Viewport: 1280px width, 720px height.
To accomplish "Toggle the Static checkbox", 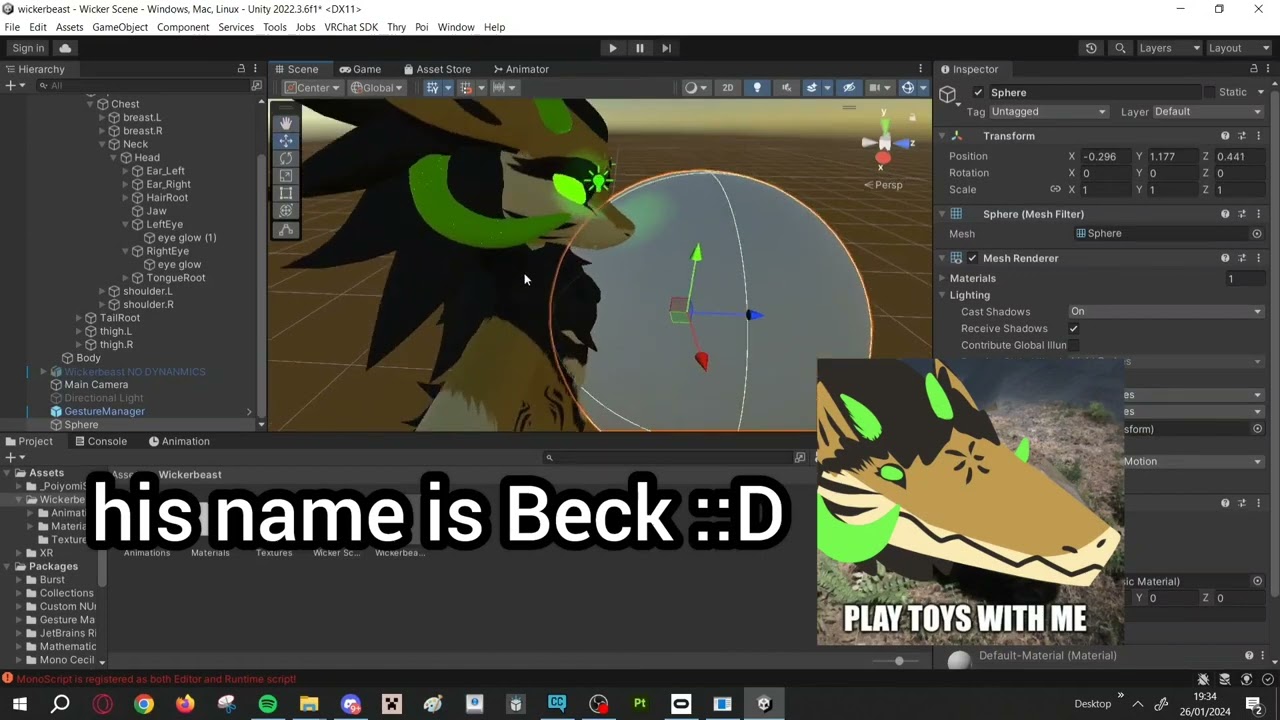I will coord(1209,92).
